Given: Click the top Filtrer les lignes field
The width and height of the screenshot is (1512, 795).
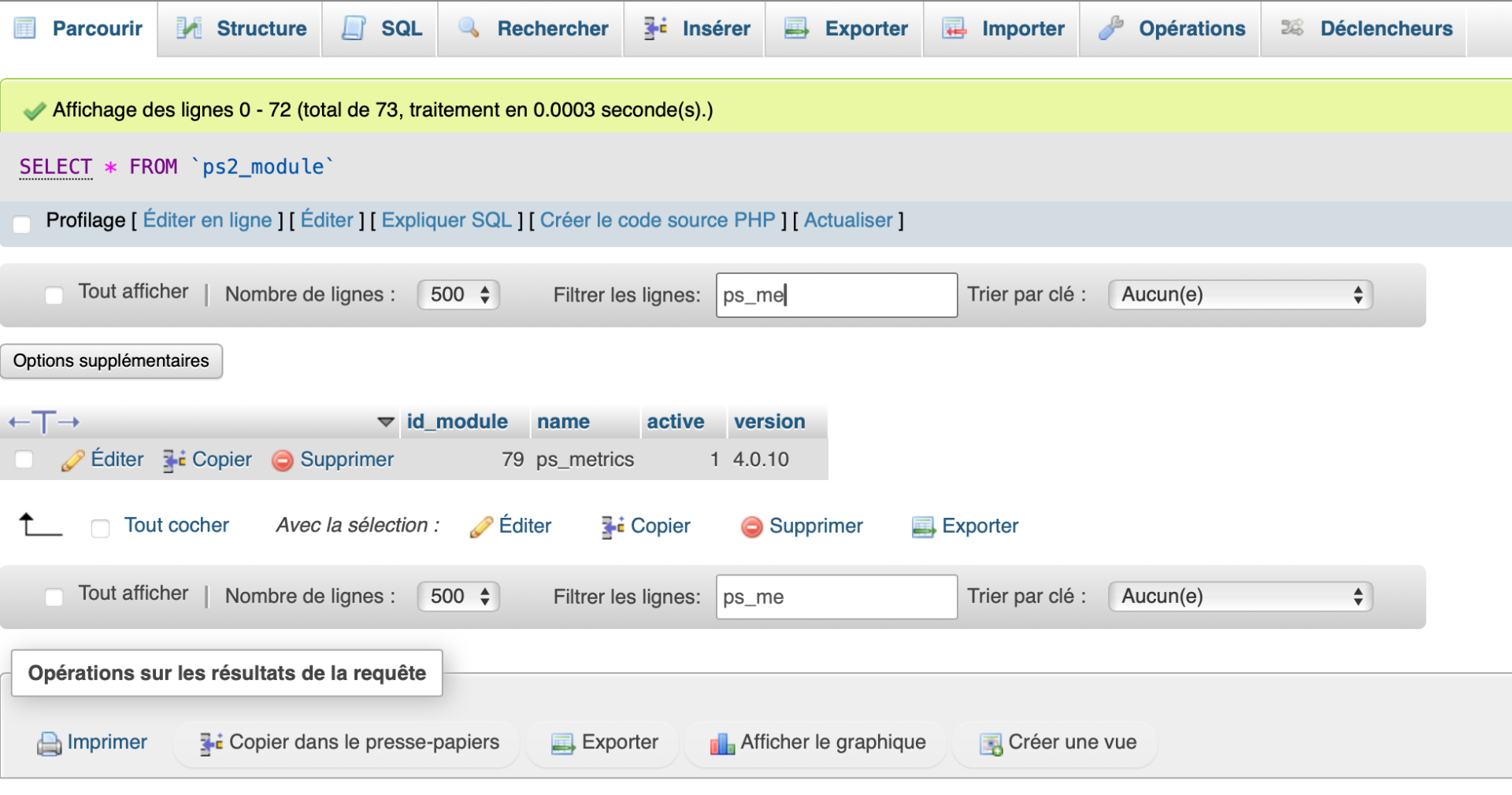Looking at the screenshot, I should 836,295.
